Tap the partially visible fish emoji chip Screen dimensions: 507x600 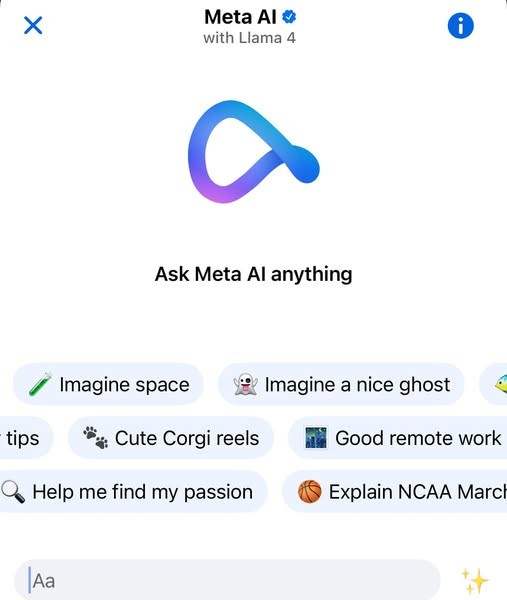[x=493, y=384]
